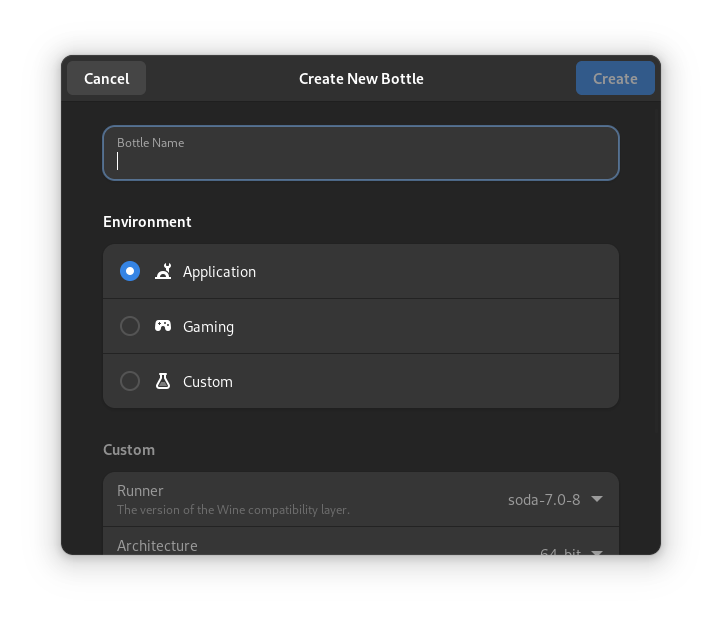Expand the Runner dropdown arrow
The width and height of the screenshot is (722, 622).
pos(597,499)
